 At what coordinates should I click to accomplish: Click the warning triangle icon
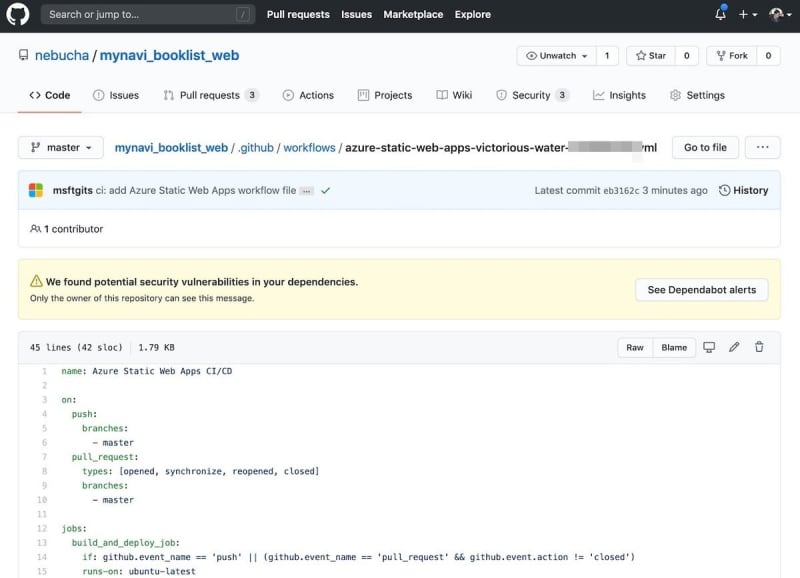[x=36, y=281]
